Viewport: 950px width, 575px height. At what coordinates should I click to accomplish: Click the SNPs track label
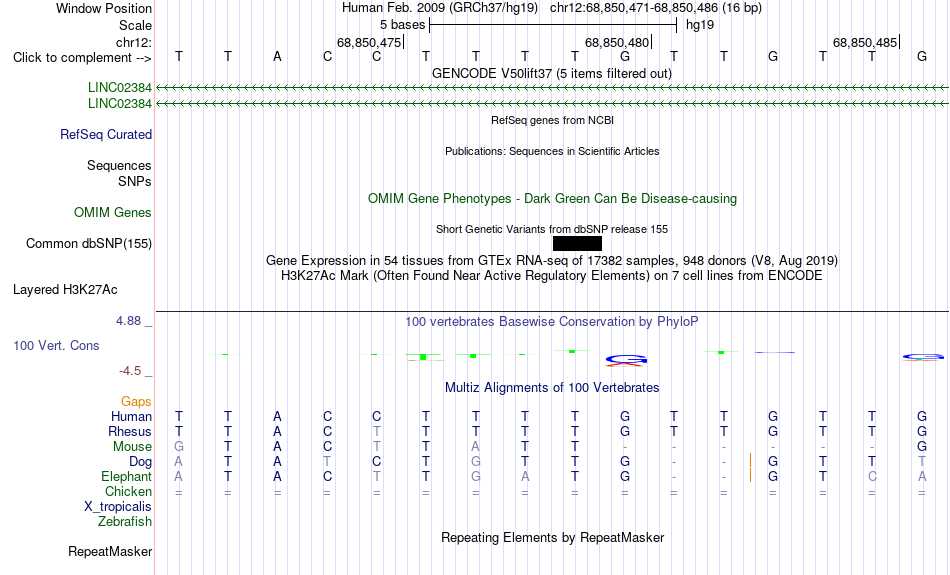[135, 181]
